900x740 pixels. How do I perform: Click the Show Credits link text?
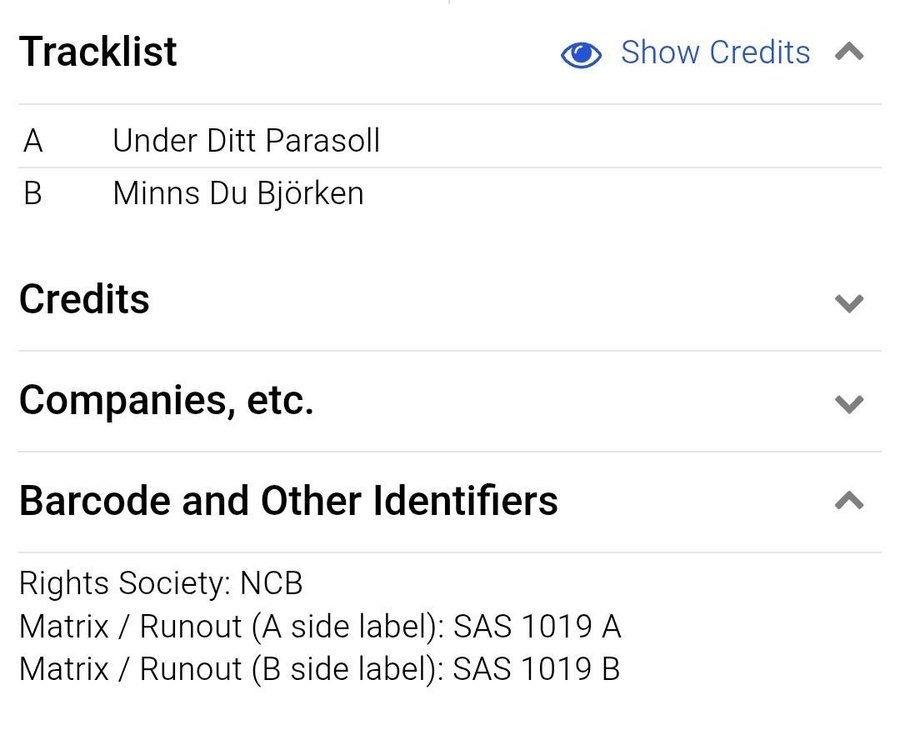pyautogui.click(x=715, y=52)
